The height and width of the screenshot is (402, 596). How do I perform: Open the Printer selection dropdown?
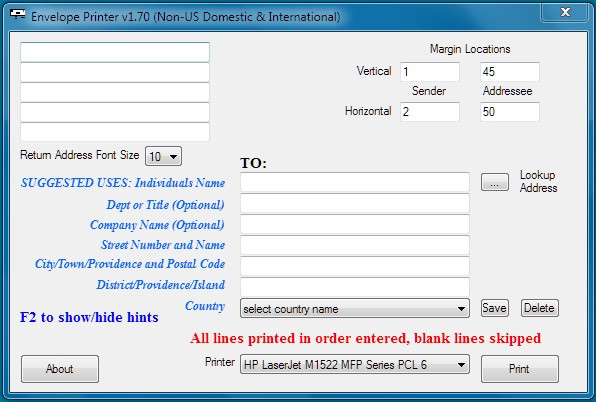355,364
